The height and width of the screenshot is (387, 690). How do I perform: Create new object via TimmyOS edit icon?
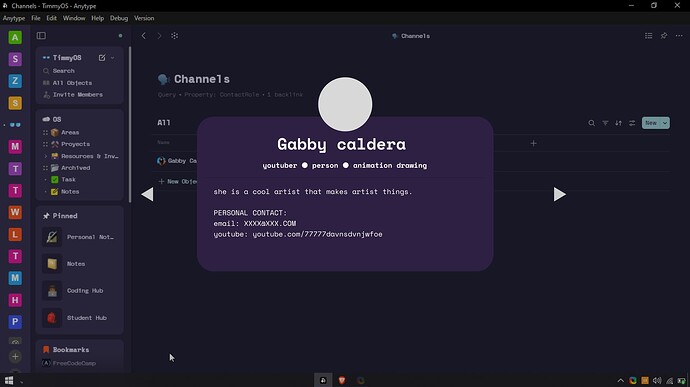pyautogui.click(x=102, y=58)
